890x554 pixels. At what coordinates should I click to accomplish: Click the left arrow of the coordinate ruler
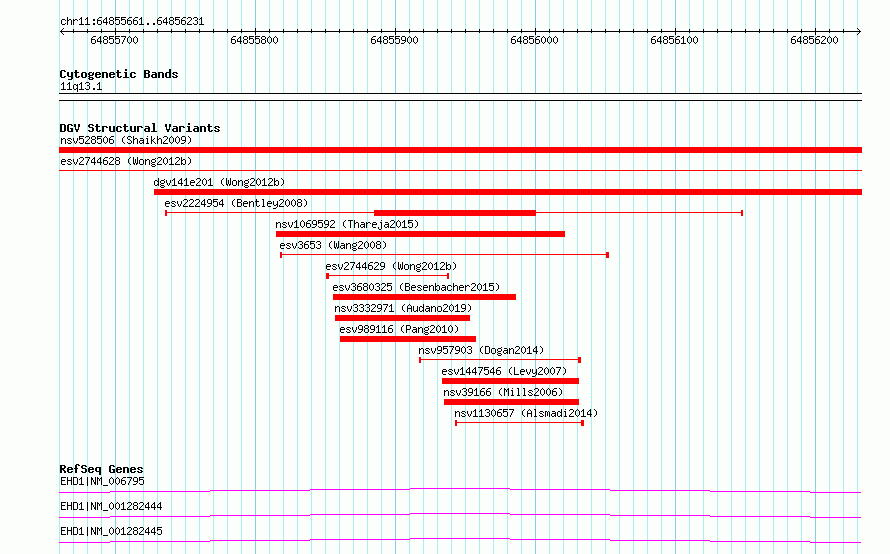(62, 32)
